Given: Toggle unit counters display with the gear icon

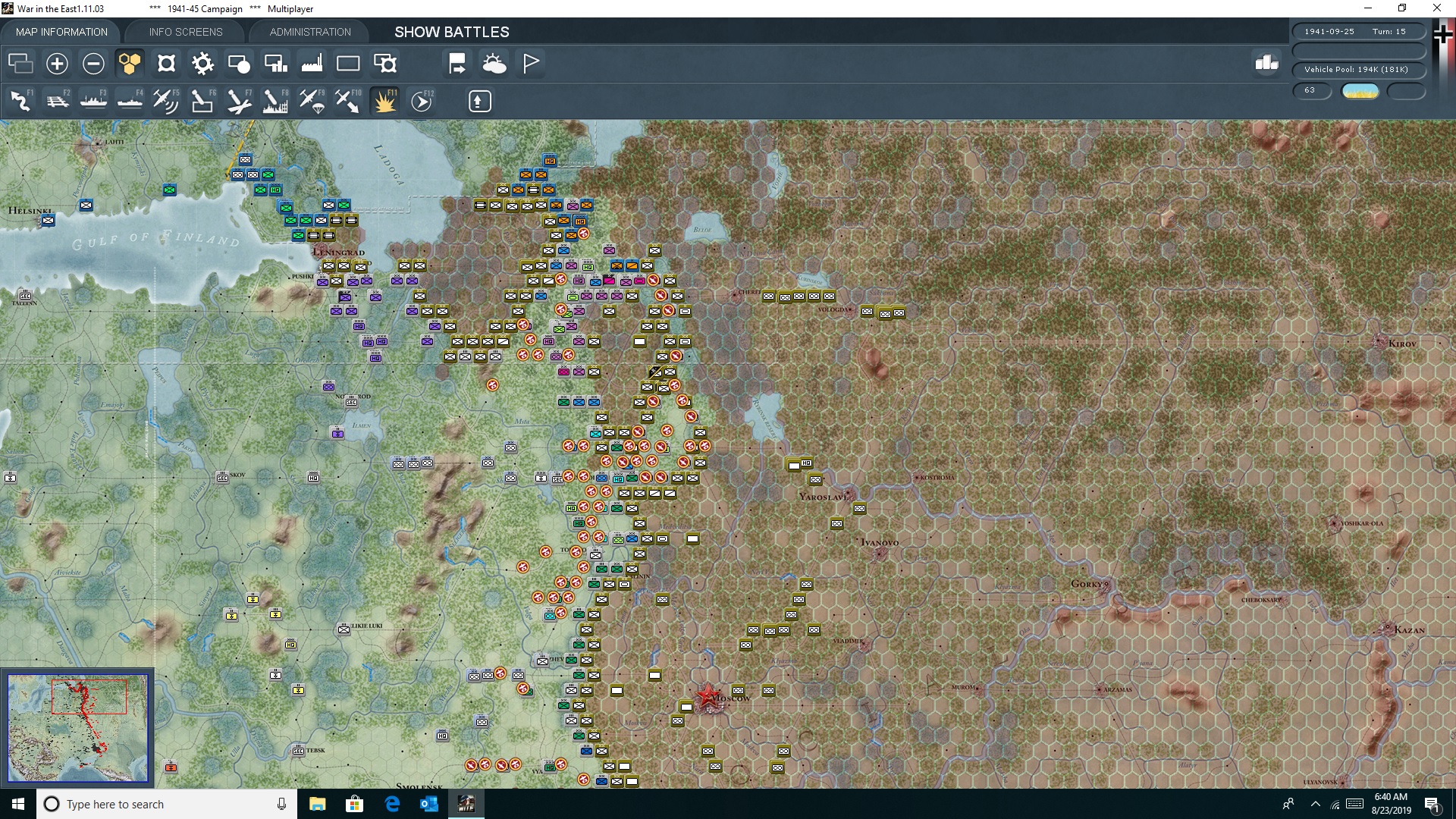Looking at the screenshot, I should 202,64.
